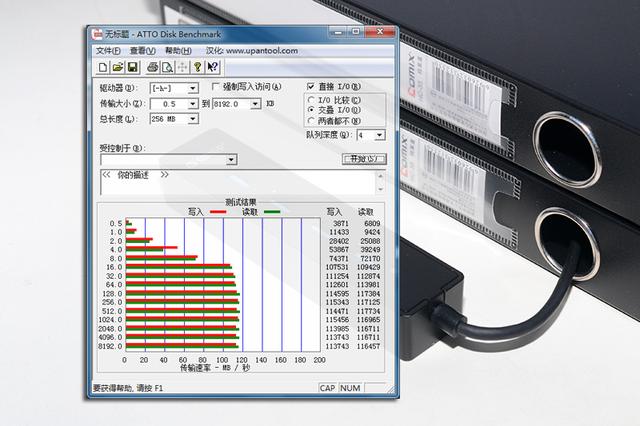This screenshot has width=640, height=426.
Task: Click the Save floppy disk icon
Action: 133,67
